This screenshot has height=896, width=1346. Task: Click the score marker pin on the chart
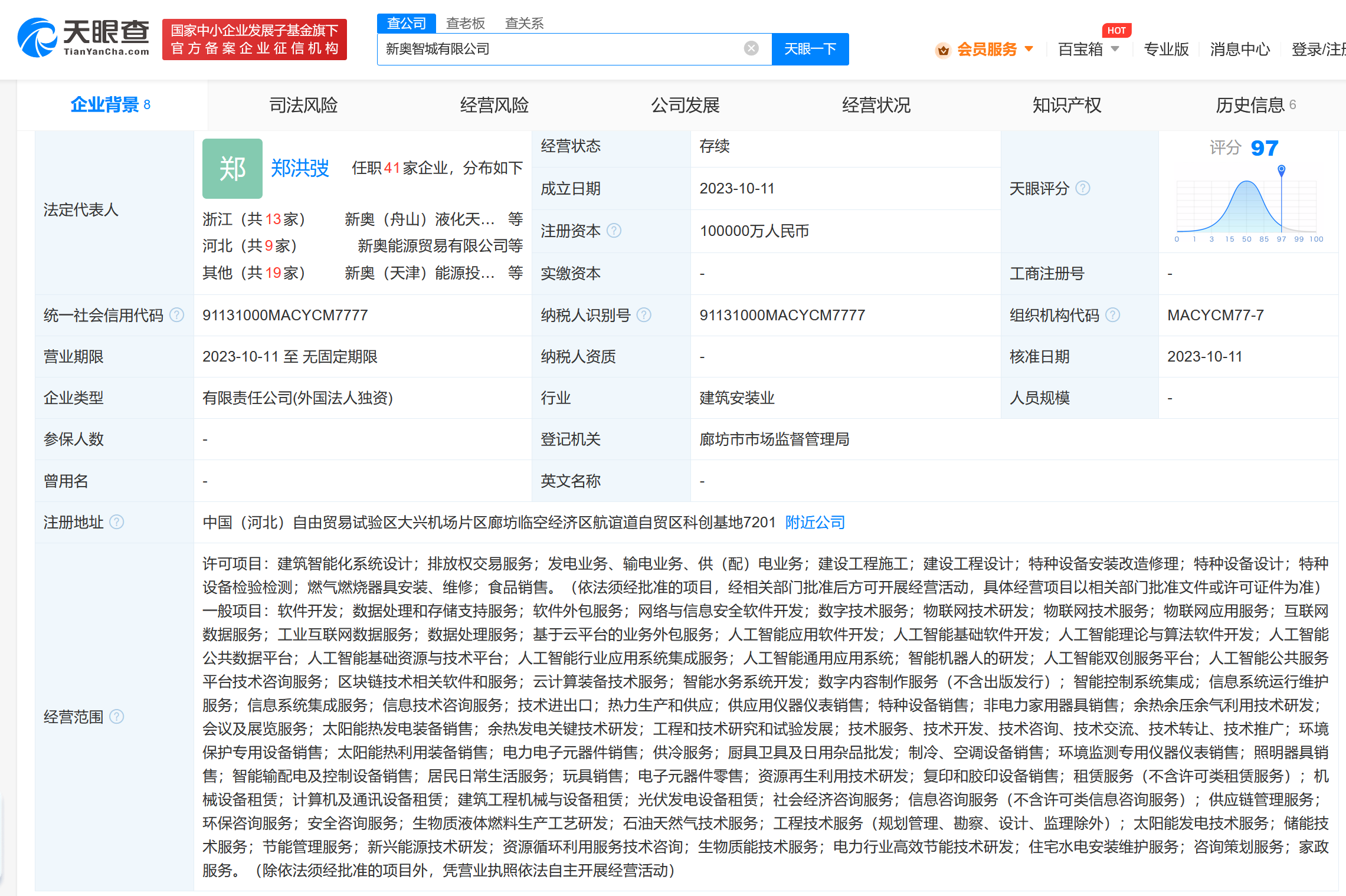[x=1281, y=170]
